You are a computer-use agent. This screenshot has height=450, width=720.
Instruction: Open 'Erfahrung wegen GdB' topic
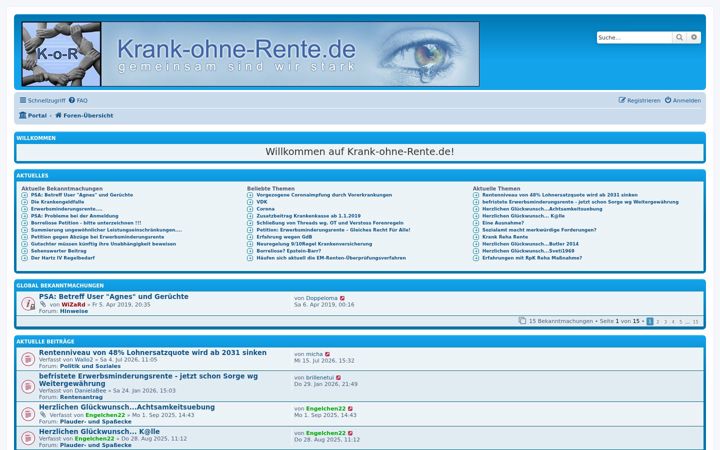tap(284, 237)
